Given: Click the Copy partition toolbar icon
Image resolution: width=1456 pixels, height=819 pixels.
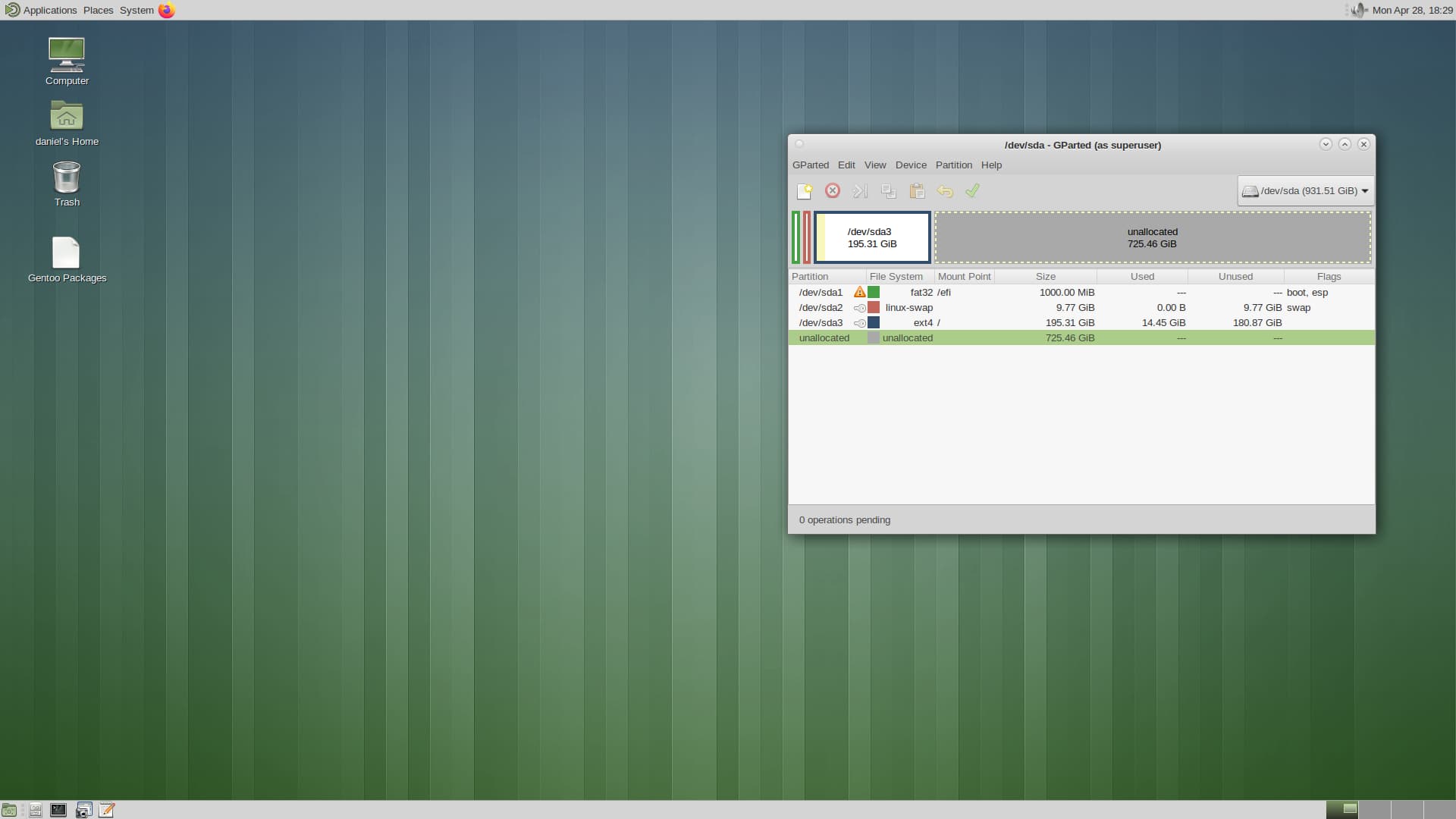Looking at the screenshot, I should [889, 191].
